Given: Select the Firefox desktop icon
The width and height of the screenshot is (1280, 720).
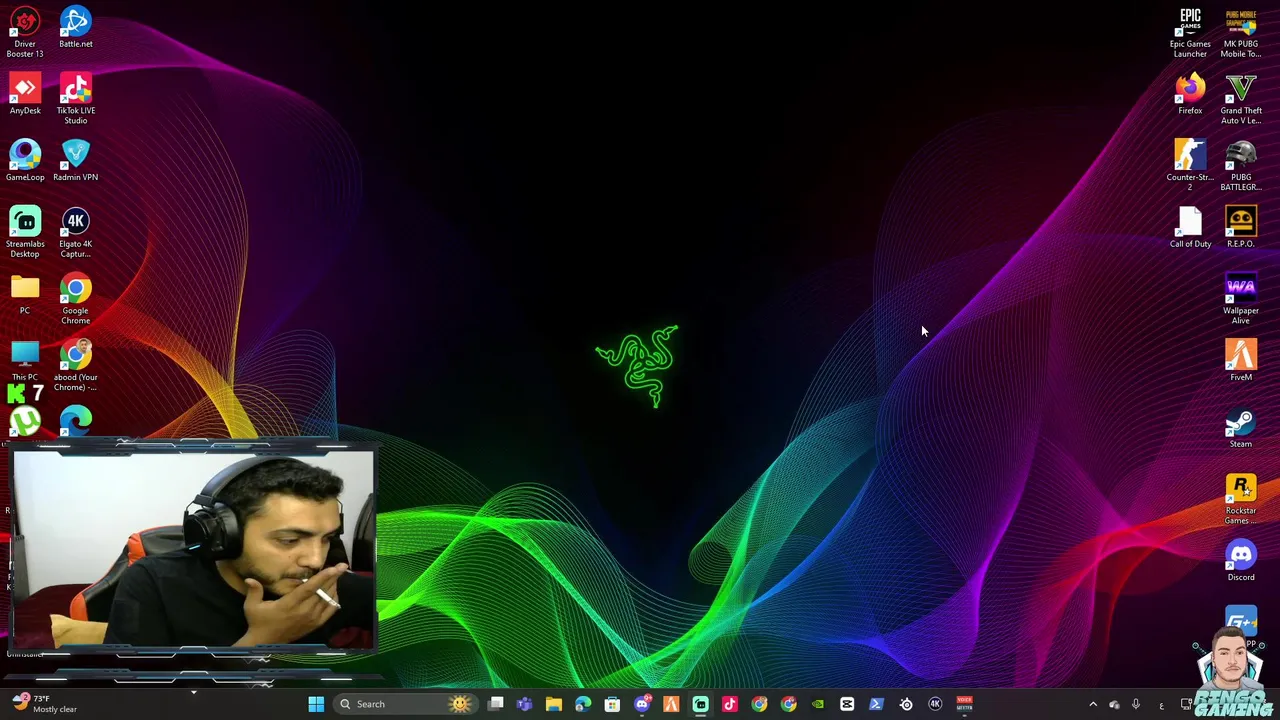Looking at the screenshot, I should tap(1190, 94).
